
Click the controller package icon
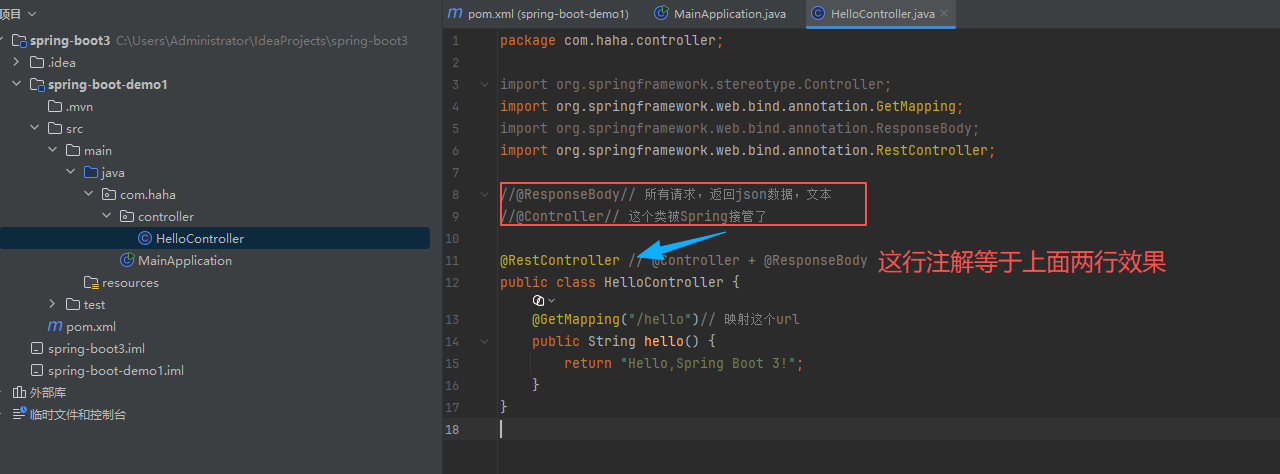127,216
